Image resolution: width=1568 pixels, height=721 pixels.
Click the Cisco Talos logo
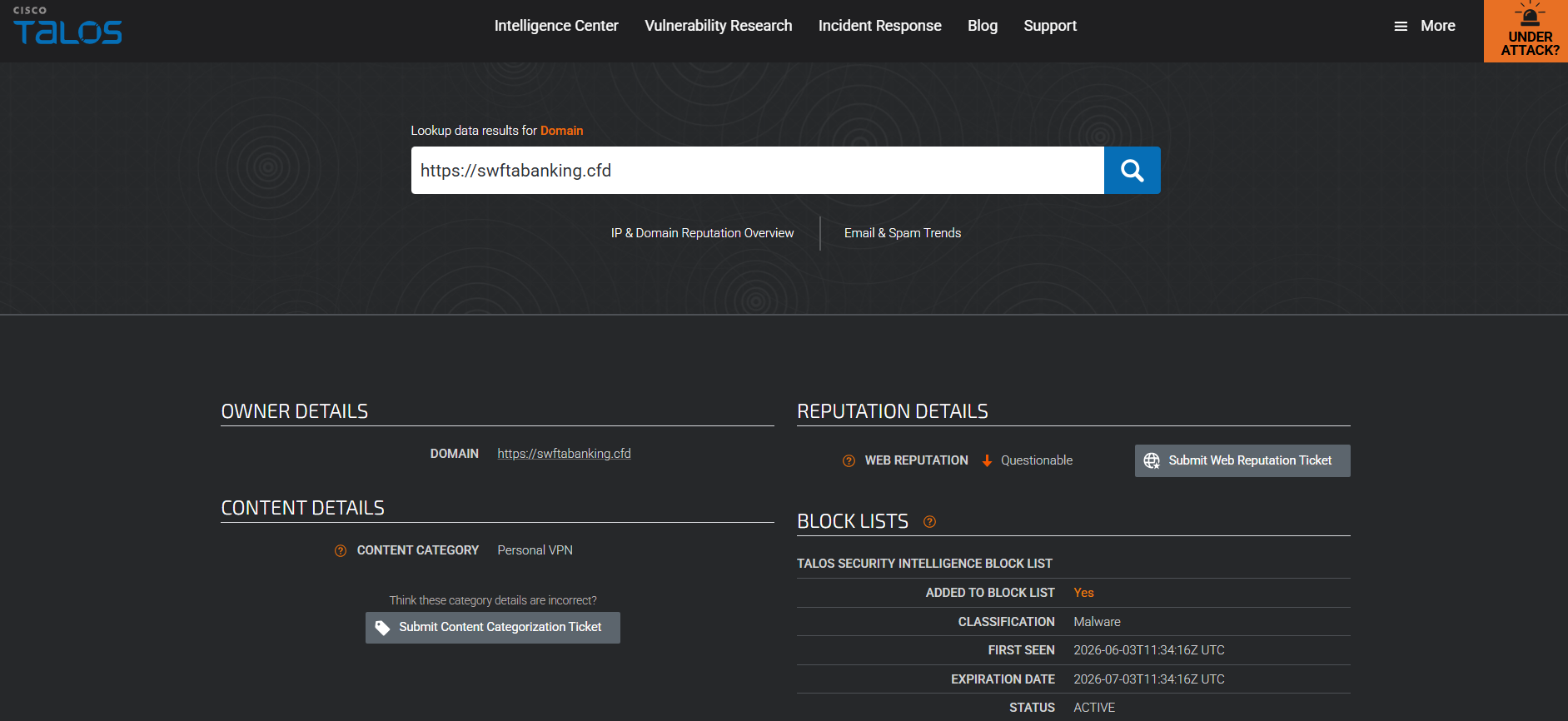(67, 26)
